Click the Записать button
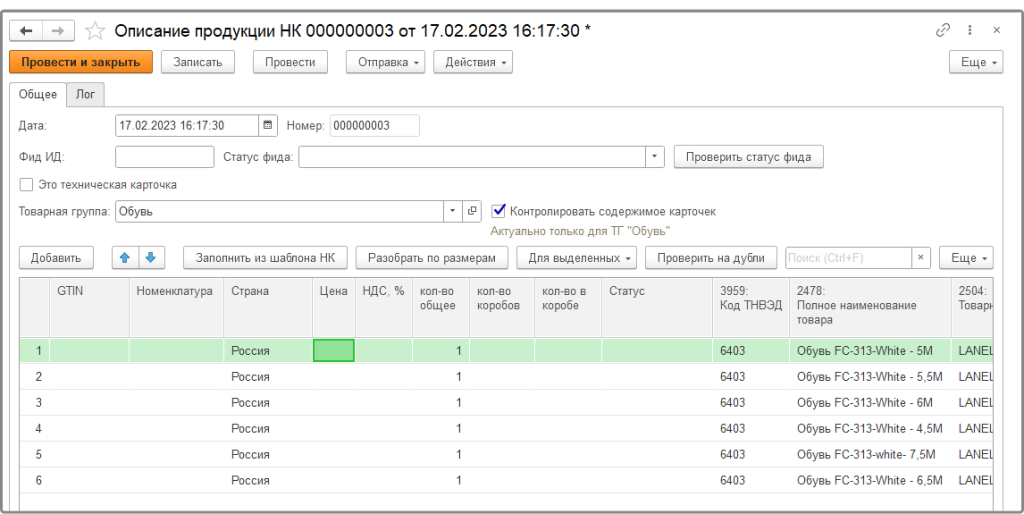This screenshot has width=1024, height=514. (x=198, y=62)
